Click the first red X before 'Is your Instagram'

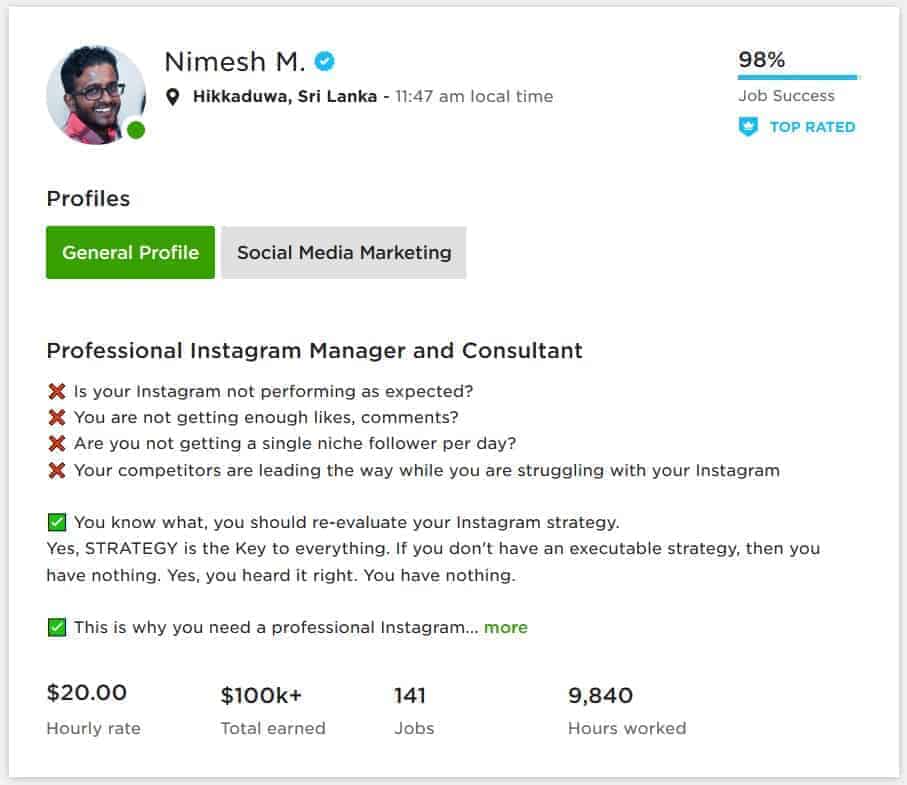56,391
